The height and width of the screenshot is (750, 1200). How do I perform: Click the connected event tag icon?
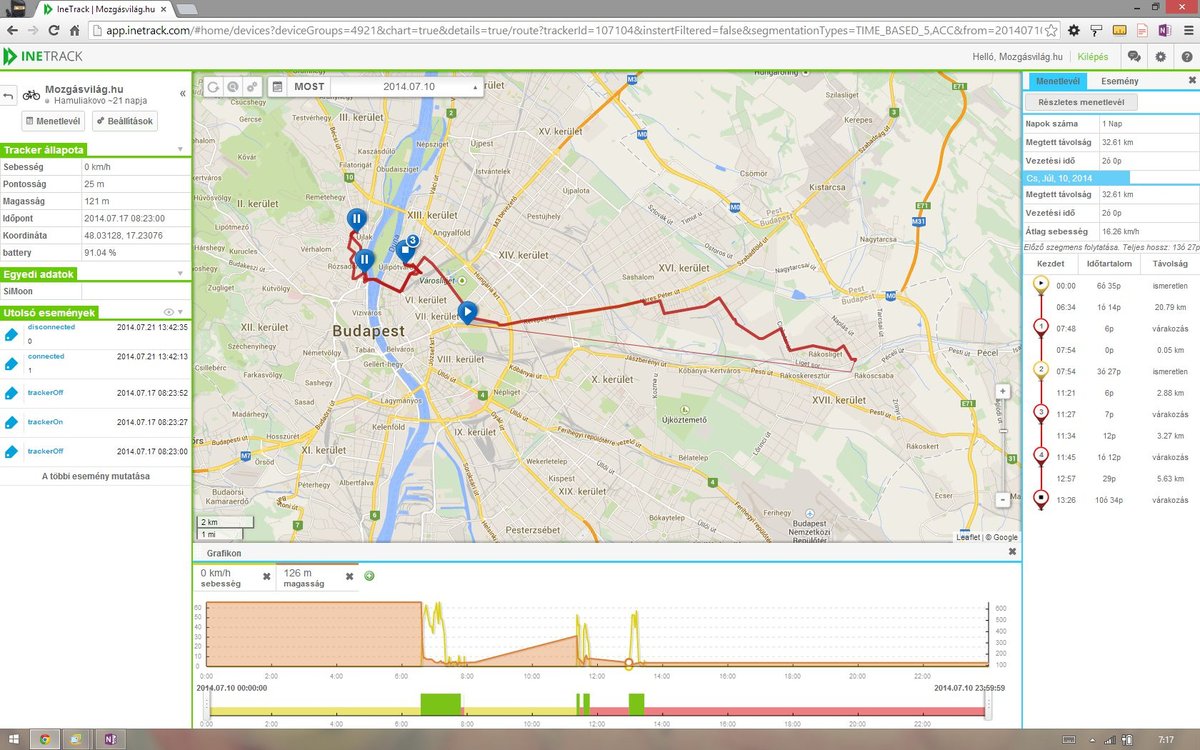[x=12, y=363]
